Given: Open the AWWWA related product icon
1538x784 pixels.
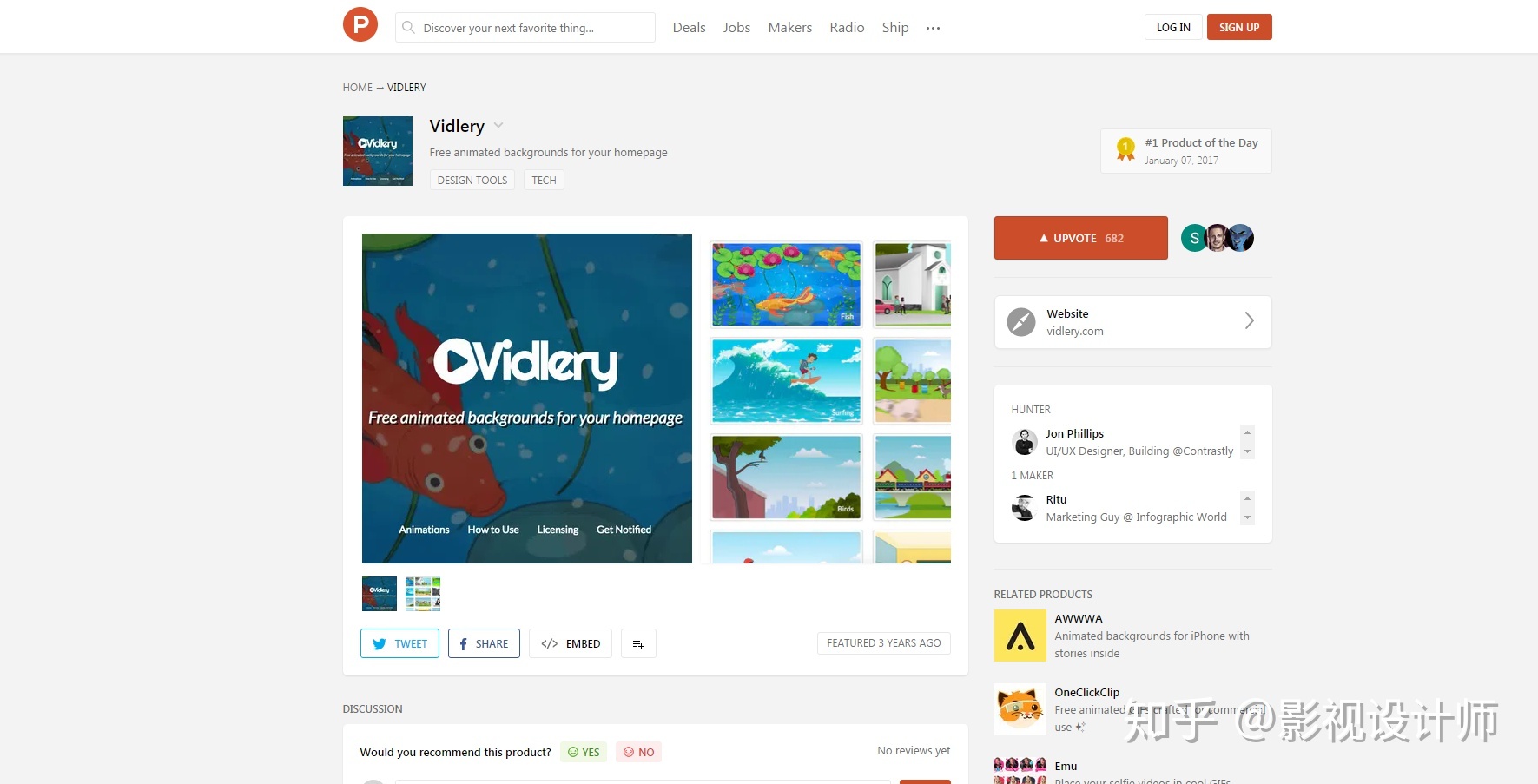Looking at the screenshot, I should tap(1020, 636).
